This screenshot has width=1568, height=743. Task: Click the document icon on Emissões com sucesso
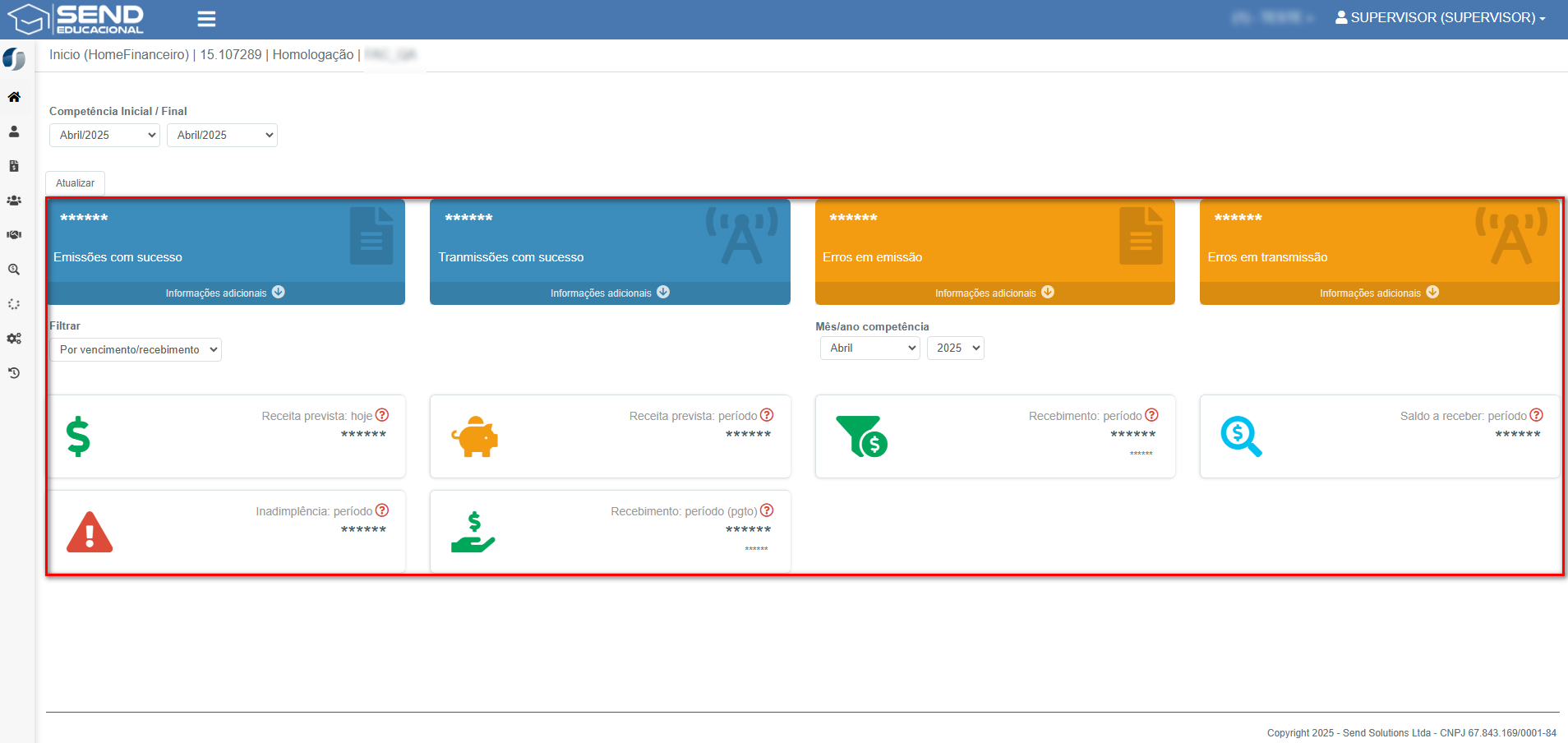tap(371, 236)
